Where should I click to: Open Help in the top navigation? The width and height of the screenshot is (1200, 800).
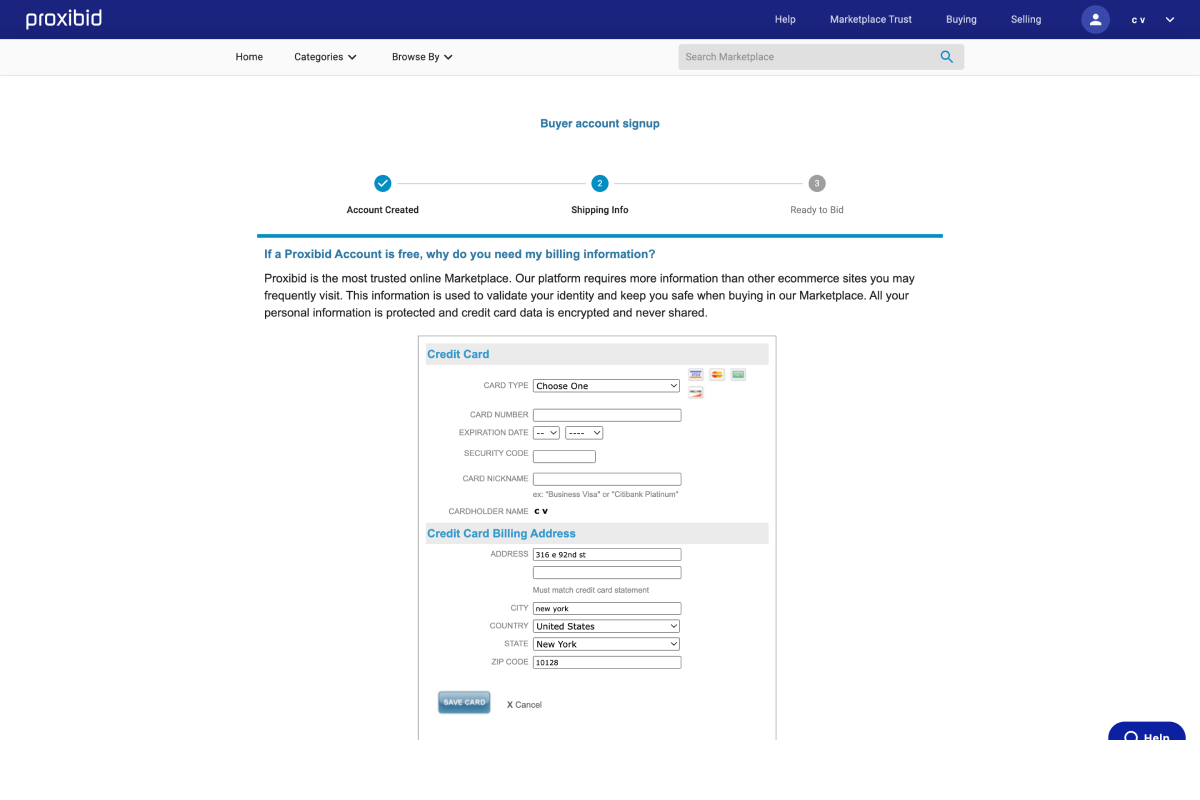[x=785, y=19]
